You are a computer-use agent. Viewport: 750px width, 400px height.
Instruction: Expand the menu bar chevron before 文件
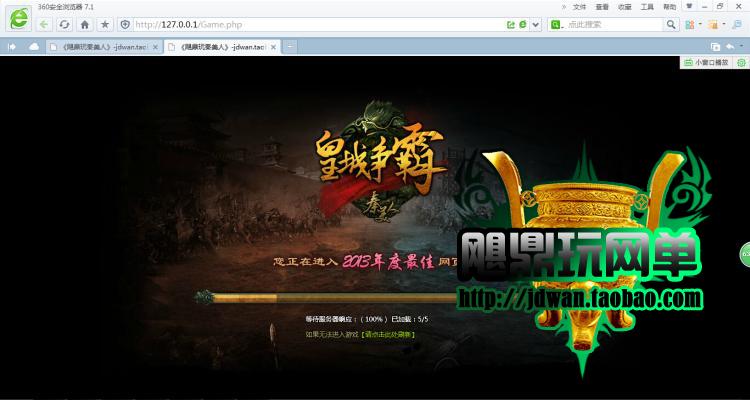pyautogui.click(x=564, y=7)
